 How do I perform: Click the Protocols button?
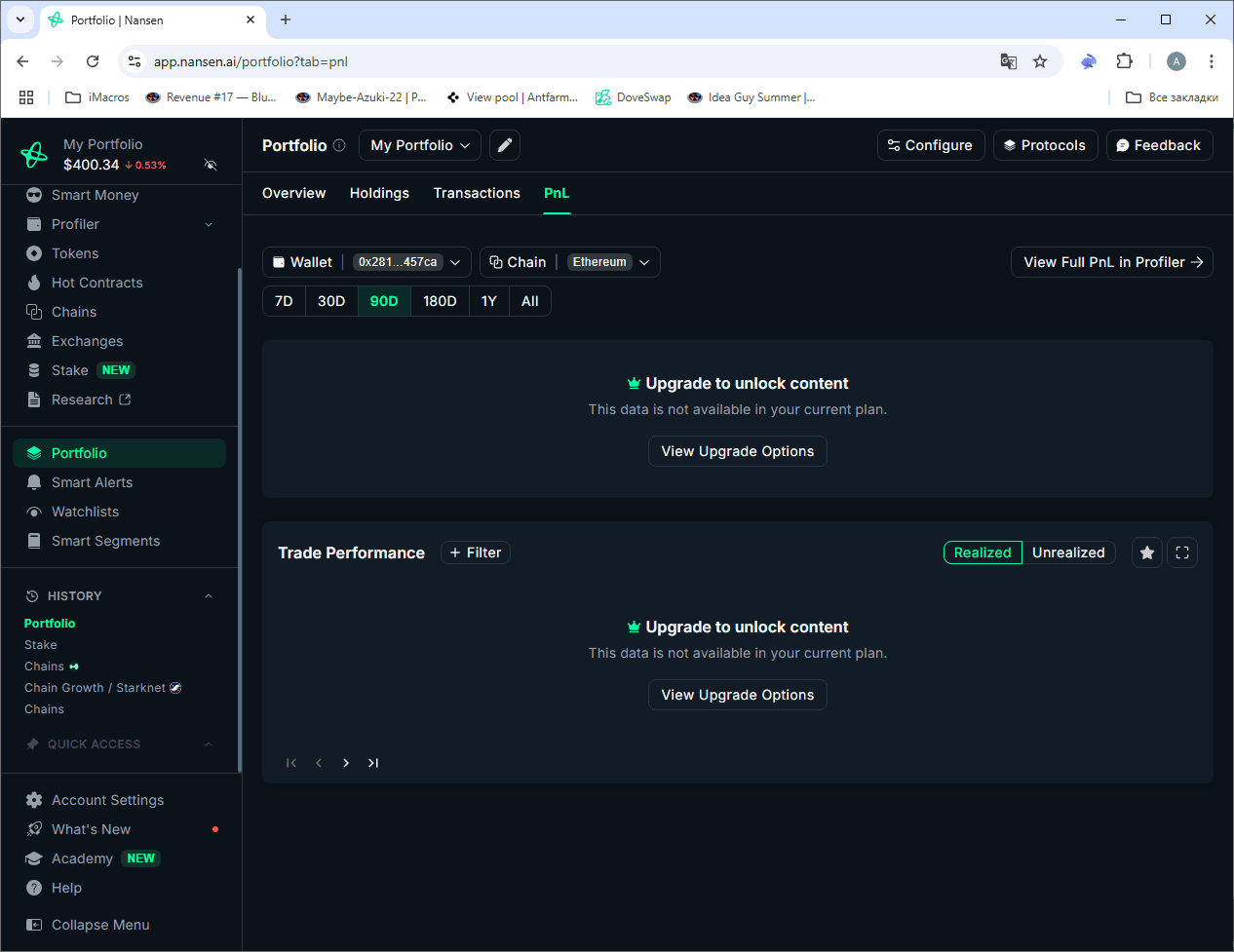click(1046, 145)
